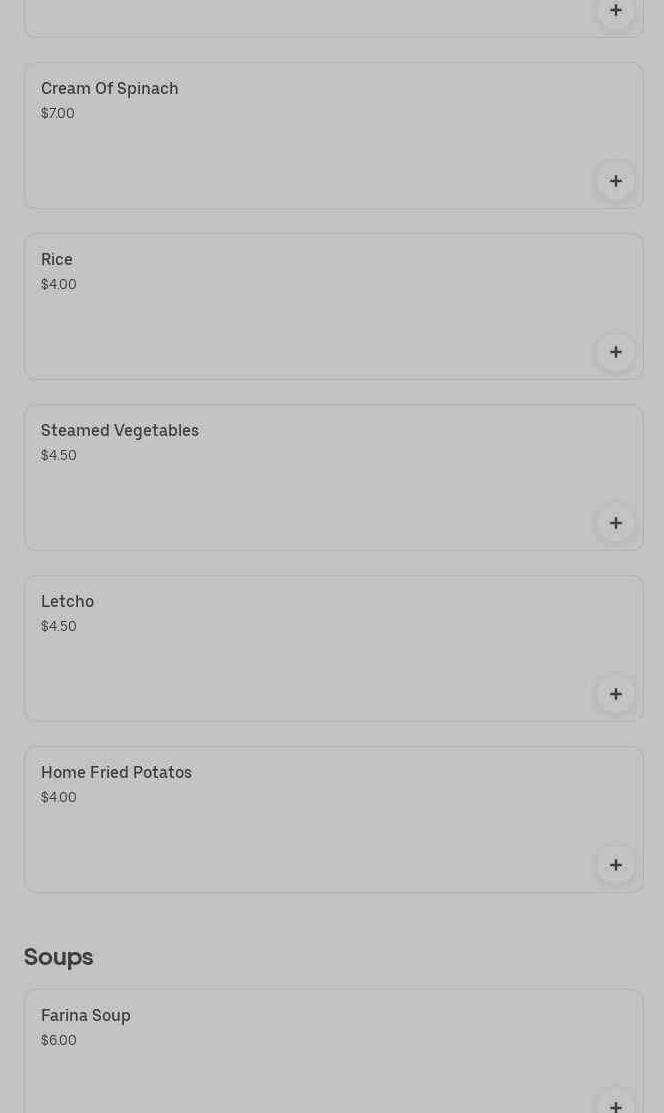664x1113 pixels.
Task: Open the Letcho menu item name
Action: [x=67, y=601]
